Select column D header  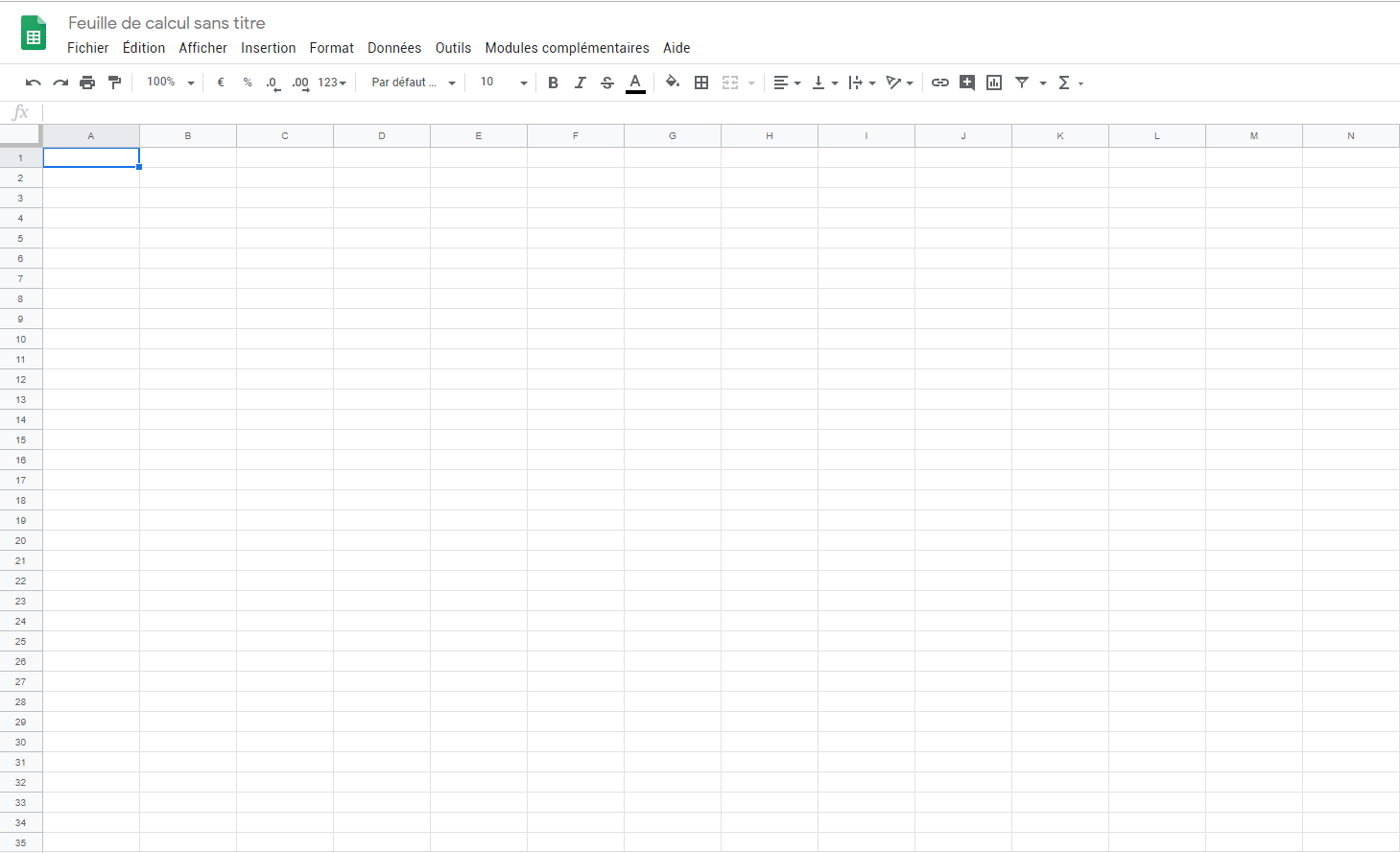point(382,136)
